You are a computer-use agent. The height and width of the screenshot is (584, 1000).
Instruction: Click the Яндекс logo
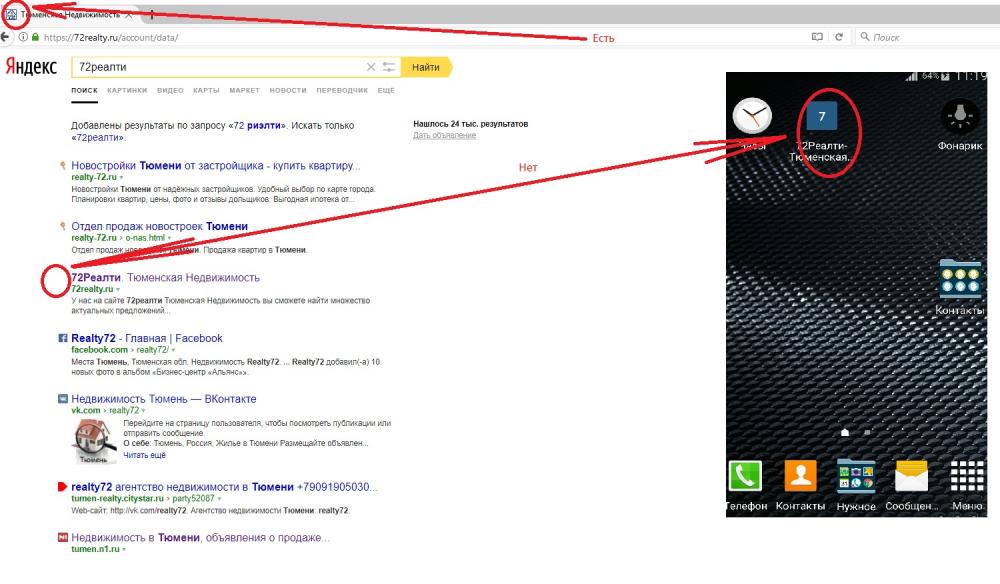click(x=31, y=66)
